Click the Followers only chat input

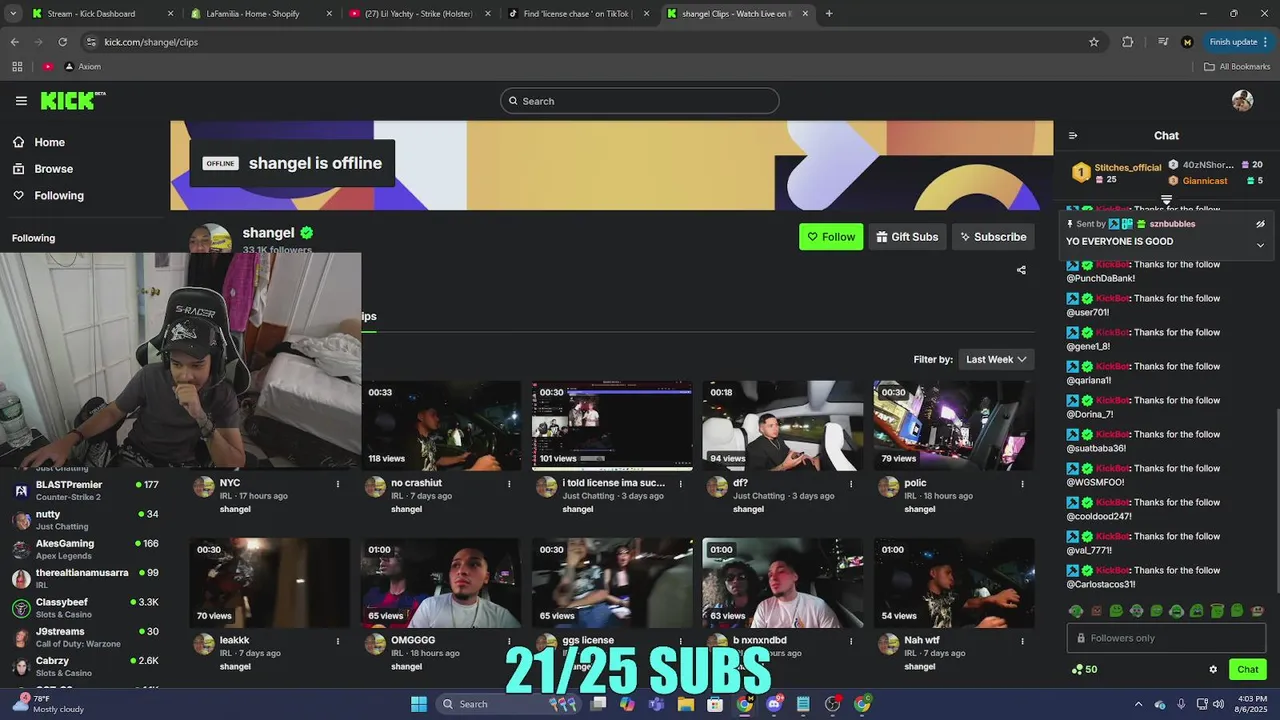pos(1166,638)
